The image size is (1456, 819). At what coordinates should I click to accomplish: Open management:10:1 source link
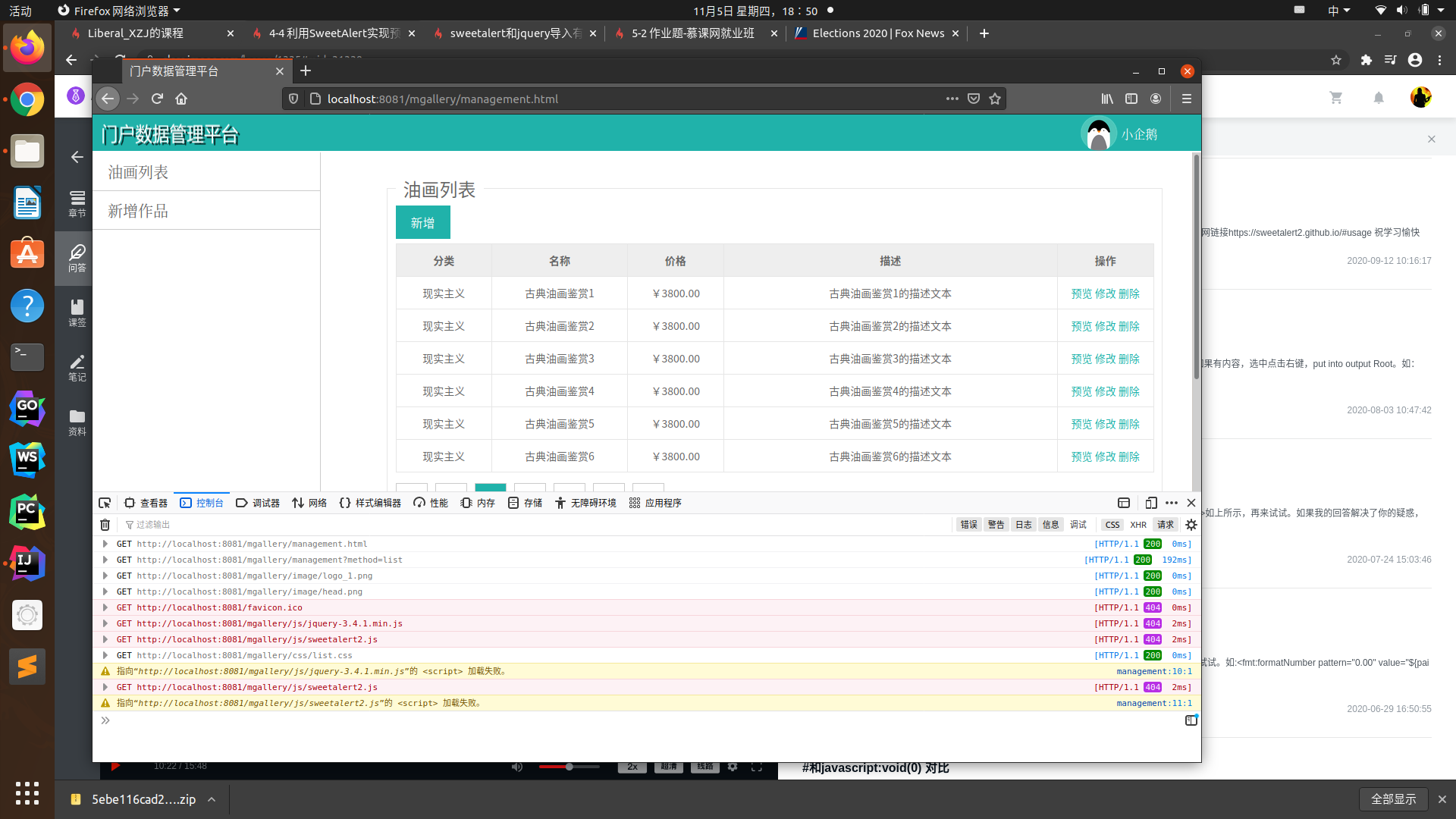[1153, 671]
